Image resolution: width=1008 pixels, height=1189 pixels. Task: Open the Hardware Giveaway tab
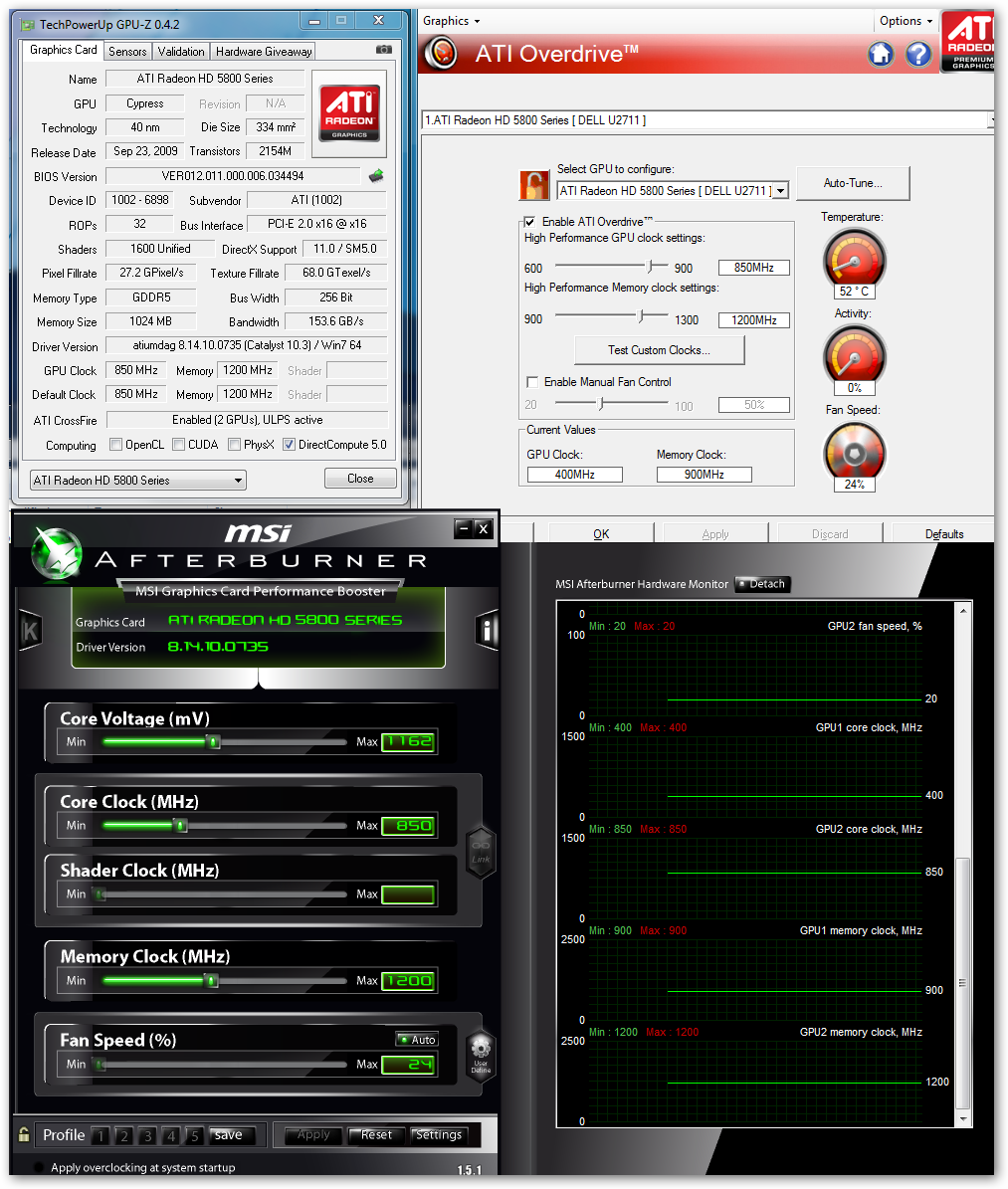pyautogui.click(x=263, y=52)
